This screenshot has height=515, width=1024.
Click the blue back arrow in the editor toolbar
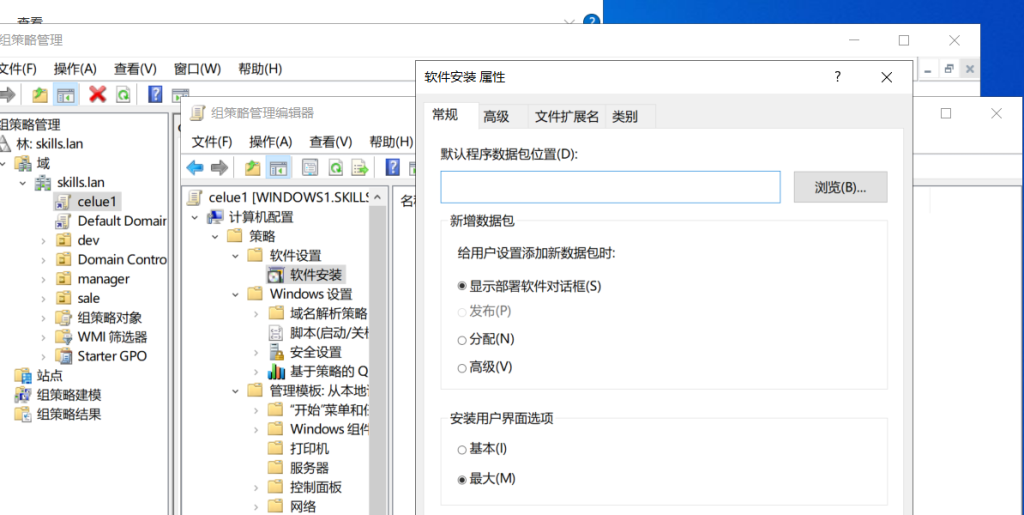pos(195,168)
